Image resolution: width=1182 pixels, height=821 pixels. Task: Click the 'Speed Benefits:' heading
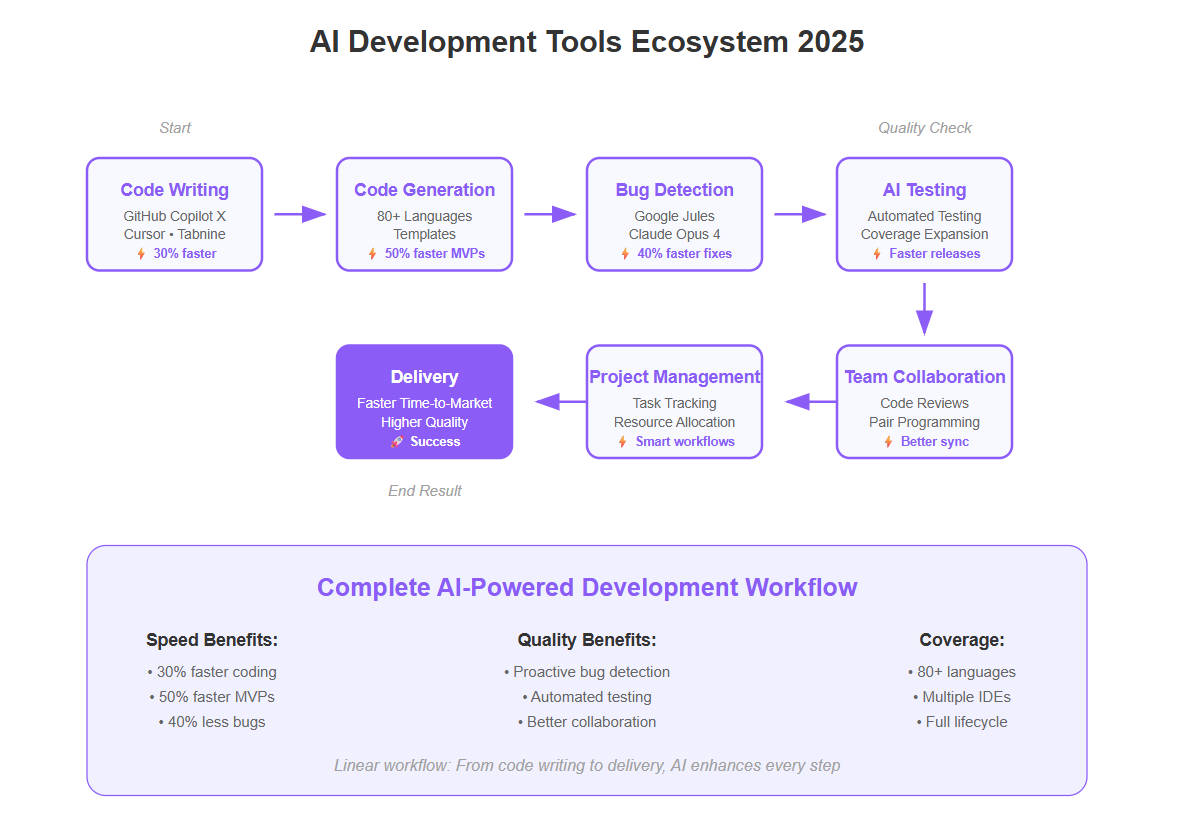[212, 640]
